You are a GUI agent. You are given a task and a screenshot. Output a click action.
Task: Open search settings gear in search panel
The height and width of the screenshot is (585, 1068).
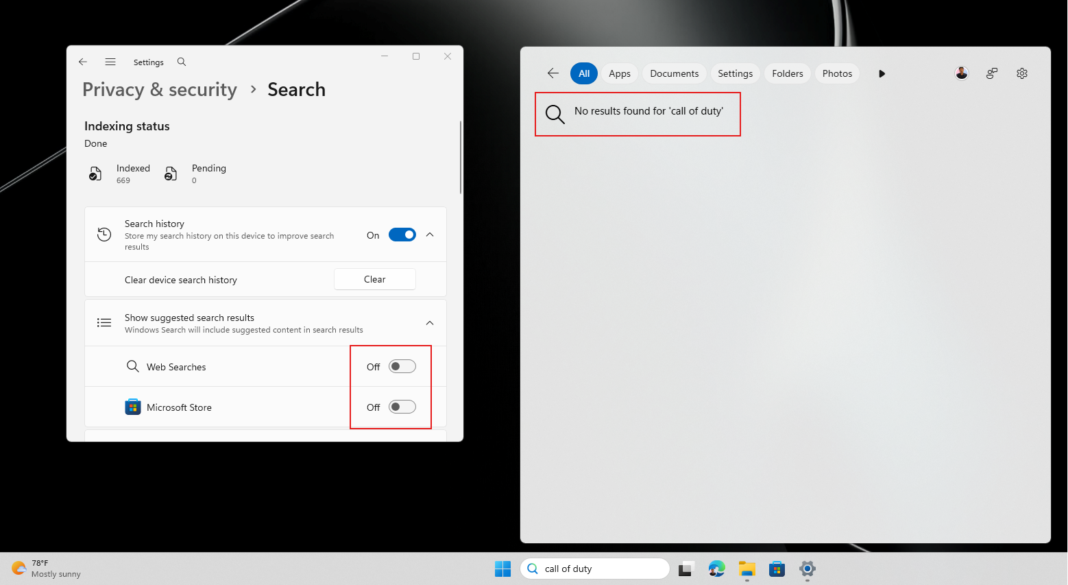pos(1022,74)
